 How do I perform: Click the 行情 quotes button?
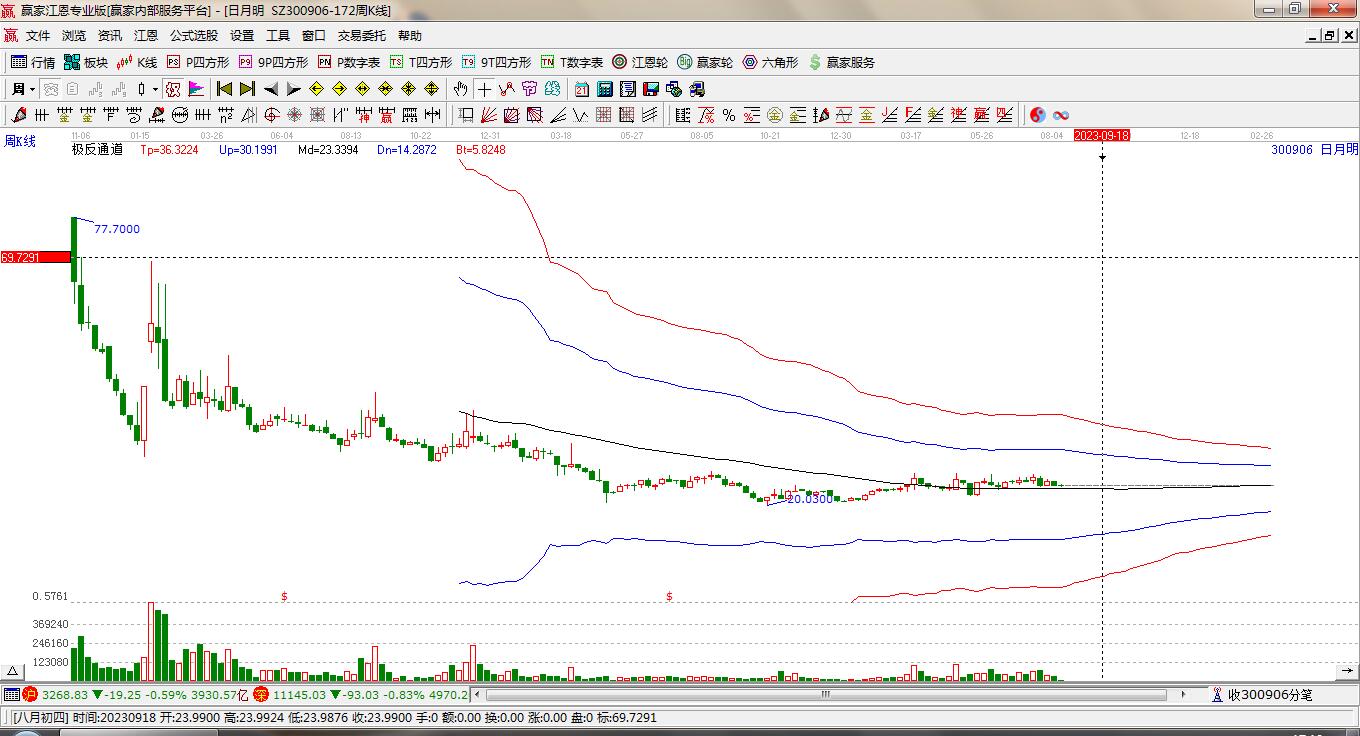coord(33,62)
